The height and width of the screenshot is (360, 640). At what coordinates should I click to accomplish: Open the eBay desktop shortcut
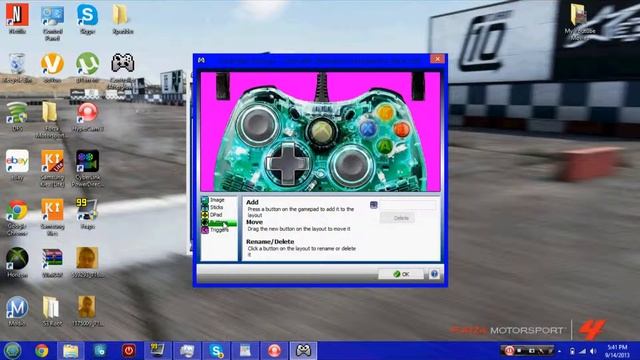[x=17, y=165]
